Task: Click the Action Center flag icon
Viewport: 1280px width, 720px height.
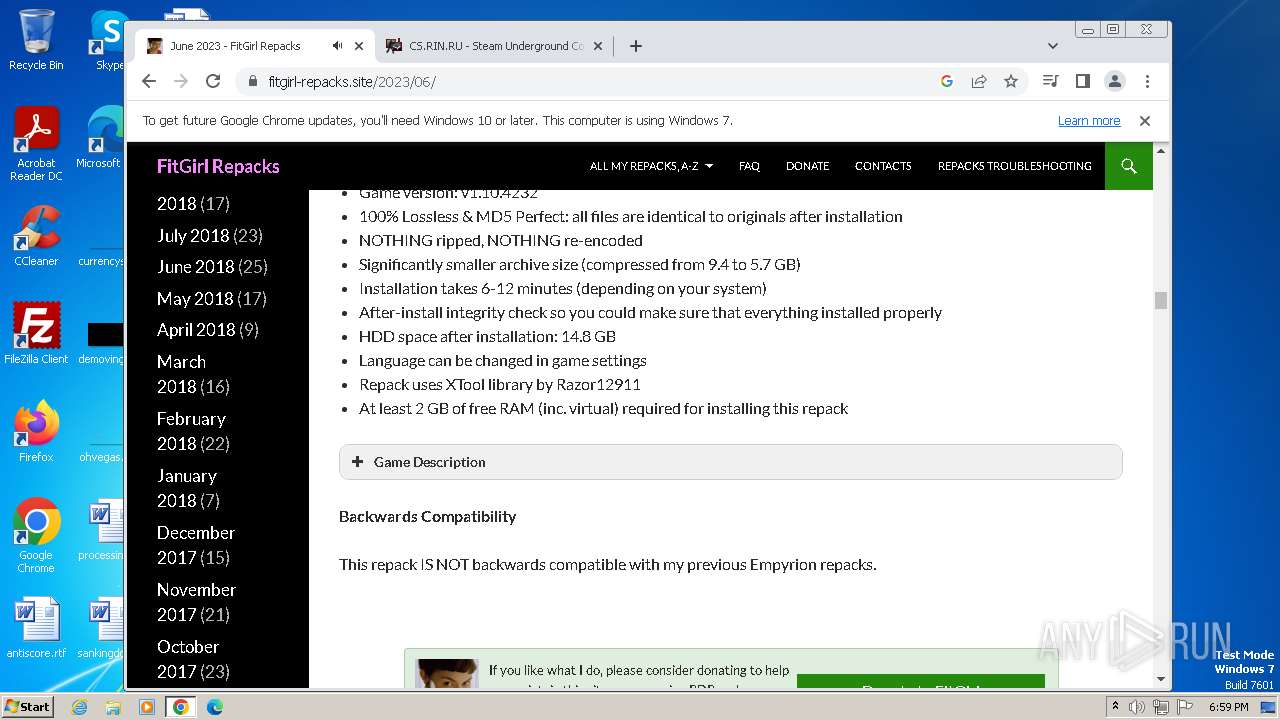Action: (1184, 707)
